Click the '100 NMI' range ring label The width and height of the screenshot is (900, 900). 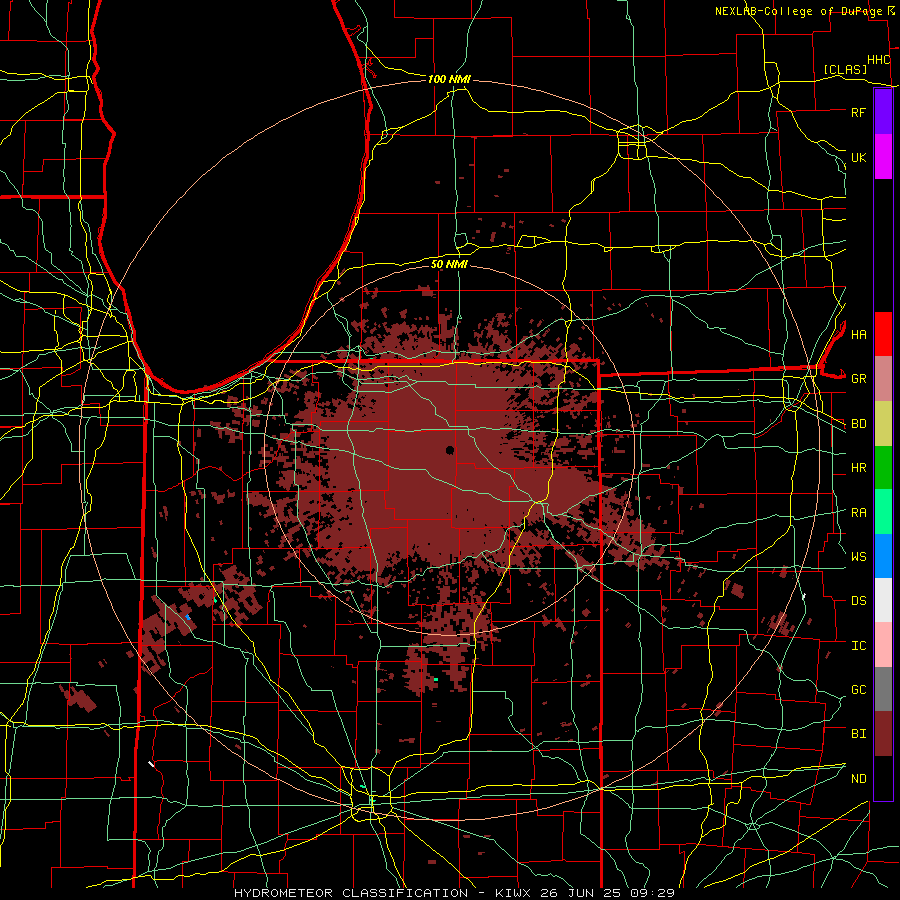449,79
